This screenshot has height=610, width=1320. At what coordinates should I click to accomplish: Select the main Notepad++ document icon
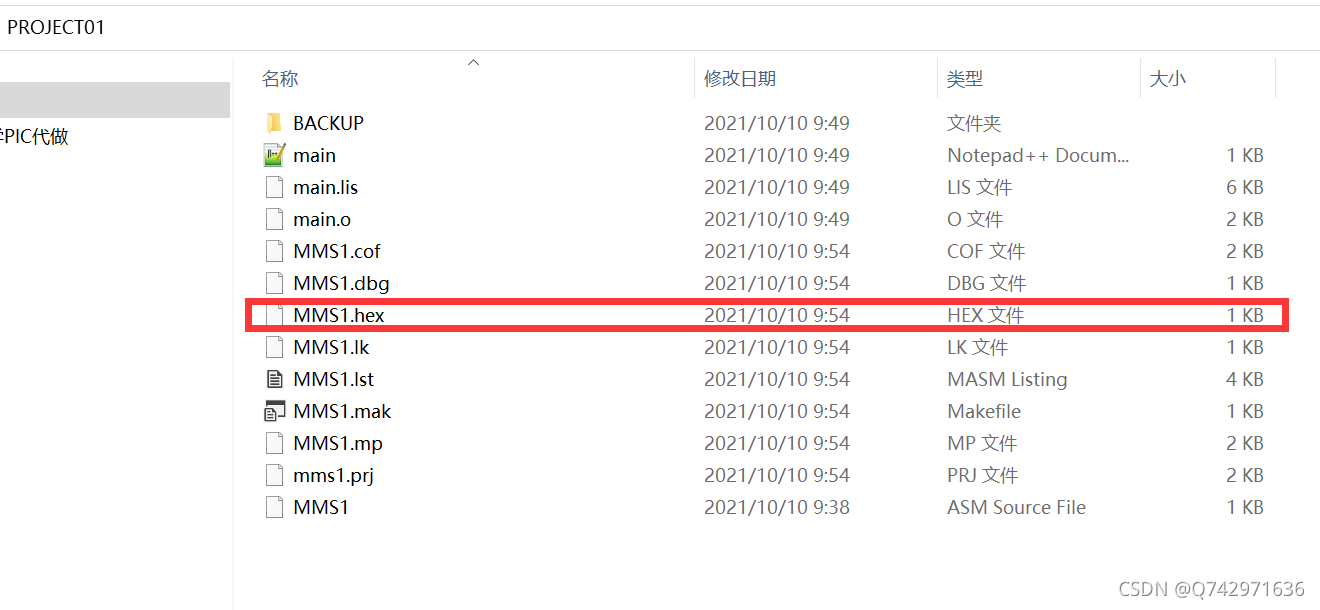(x=274, y=155)
